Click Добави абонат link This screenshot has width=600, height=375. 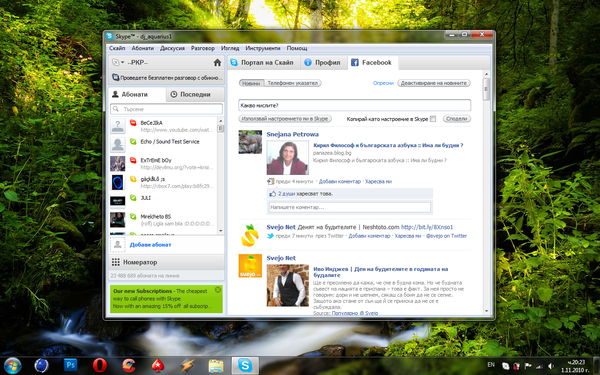(x=150, y=245)
